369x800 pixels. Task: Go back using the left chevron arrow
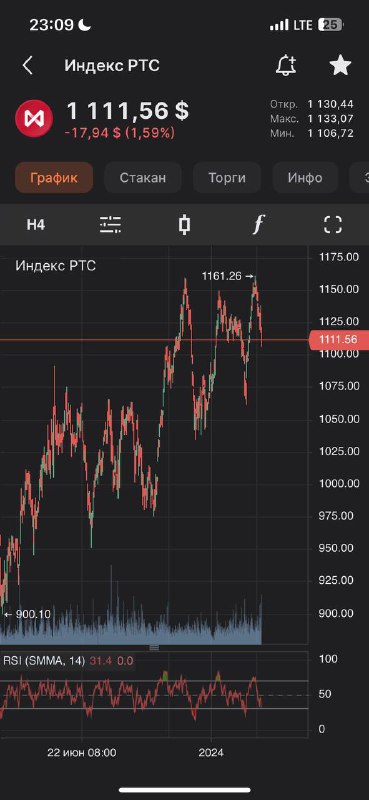click(x=28, y=66)
